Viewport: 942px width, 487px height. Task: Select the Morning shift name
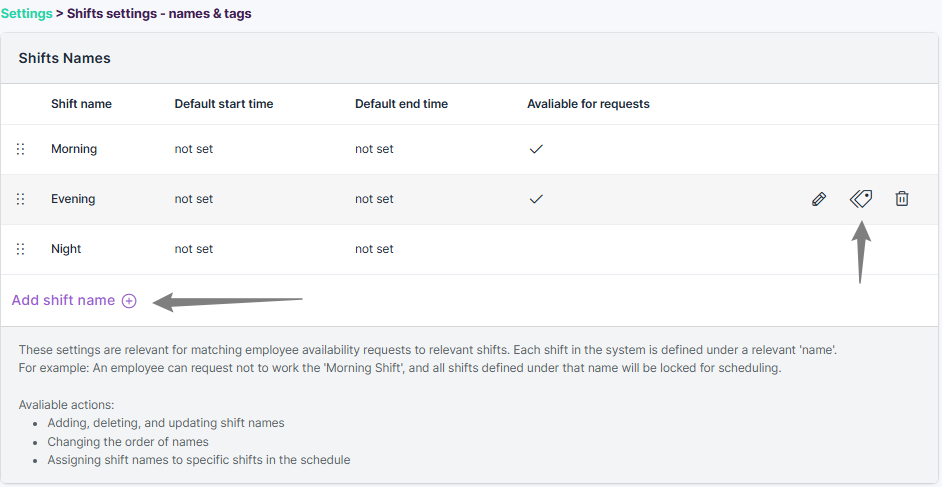click(x=74, y=149)
